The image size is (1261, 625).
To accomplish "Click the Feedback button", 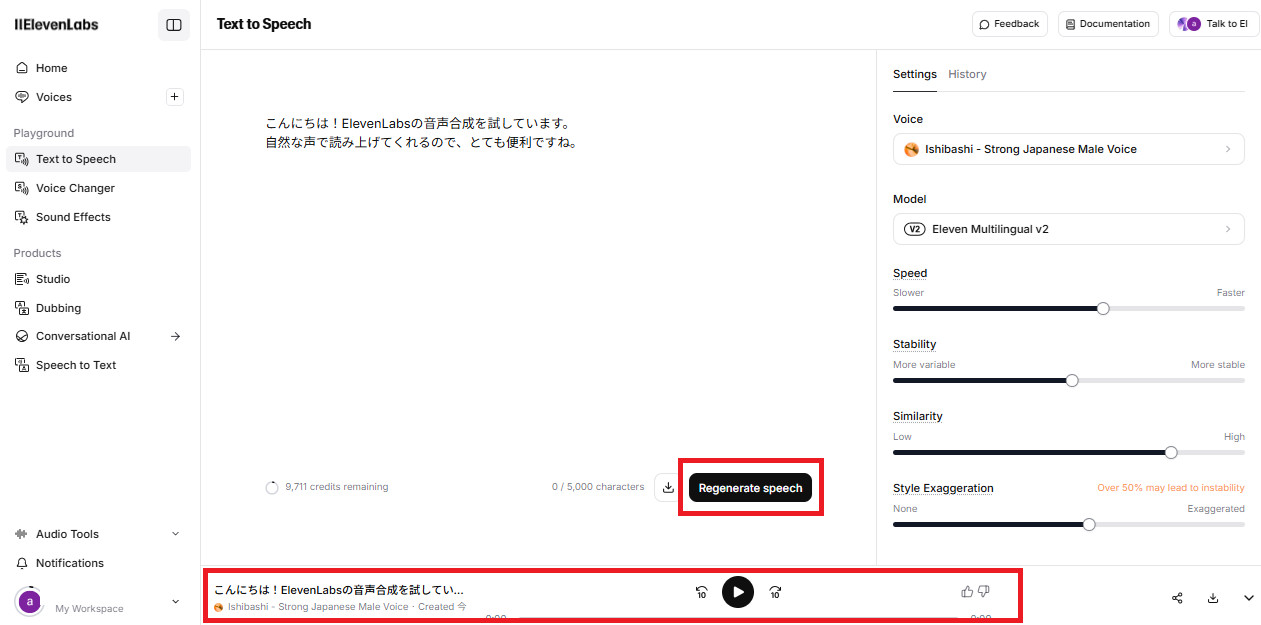I will click(x=1009, y=24).
